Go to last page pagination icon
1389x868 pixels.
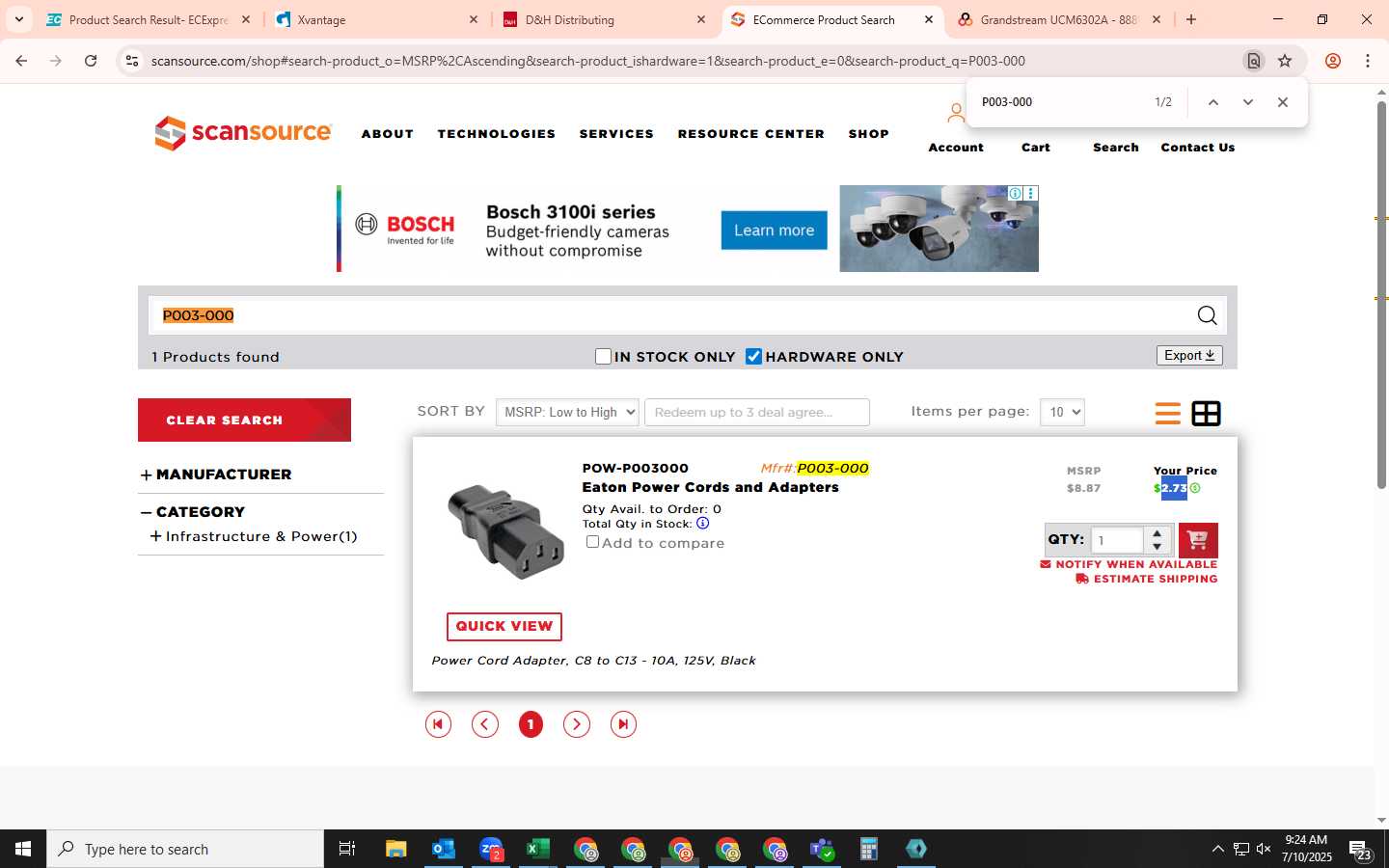pyautogui.click(x=623, y=724)
